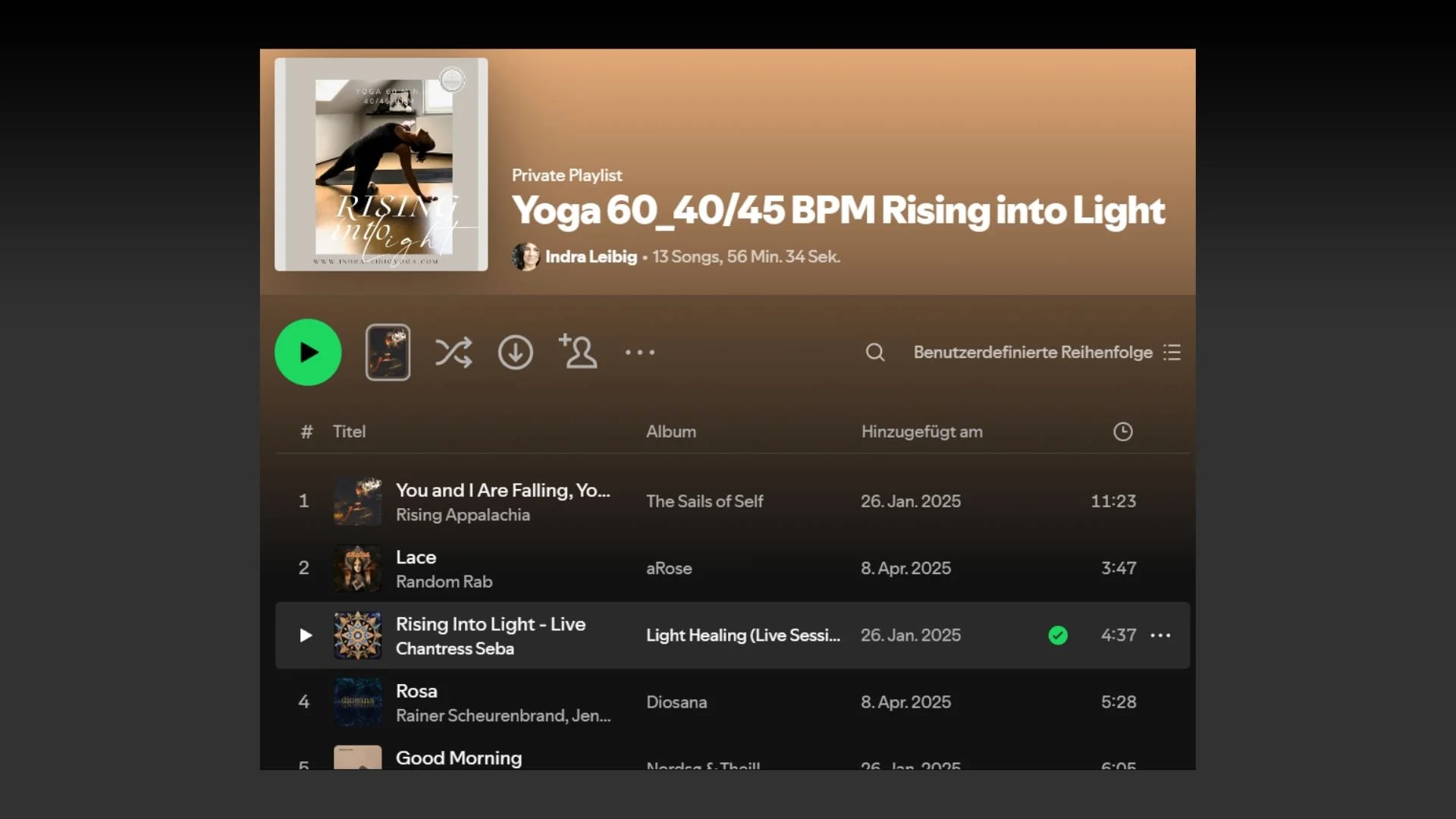Open the album The Sails of Self
The image size is (1456, 819).
point(704,500)
